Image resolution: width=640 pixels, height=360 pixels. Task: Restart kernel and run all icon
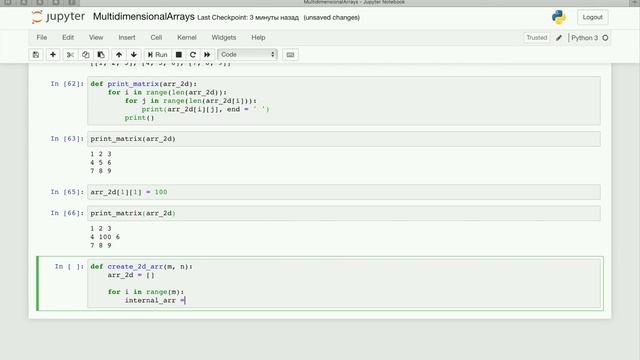(x=207, y=55)
